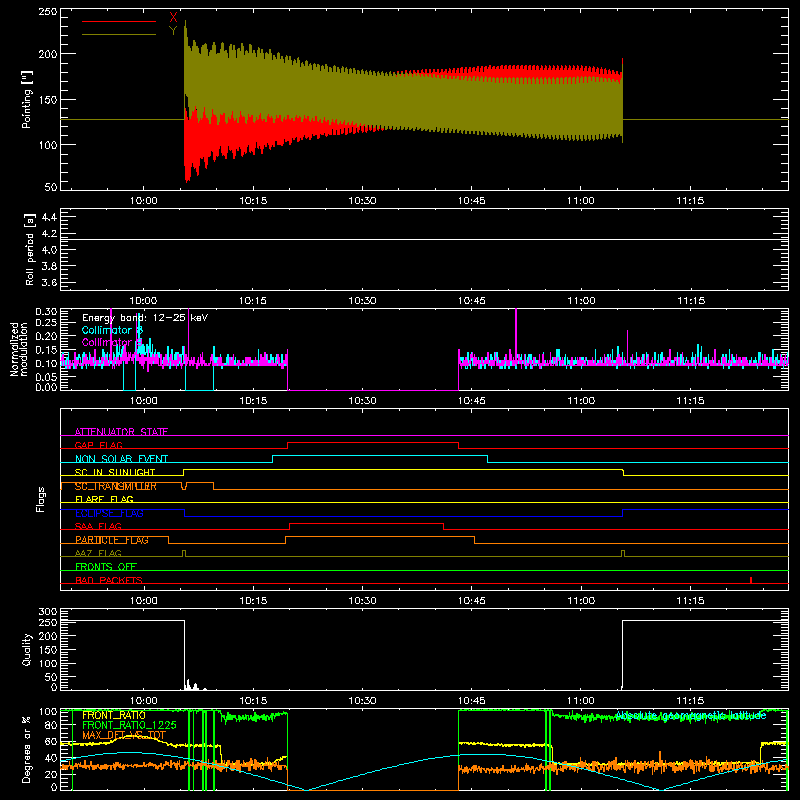Viewport: 800px width, 800px height.
Task: Click the SAA_FLAG label
Action: click(98, 526)
